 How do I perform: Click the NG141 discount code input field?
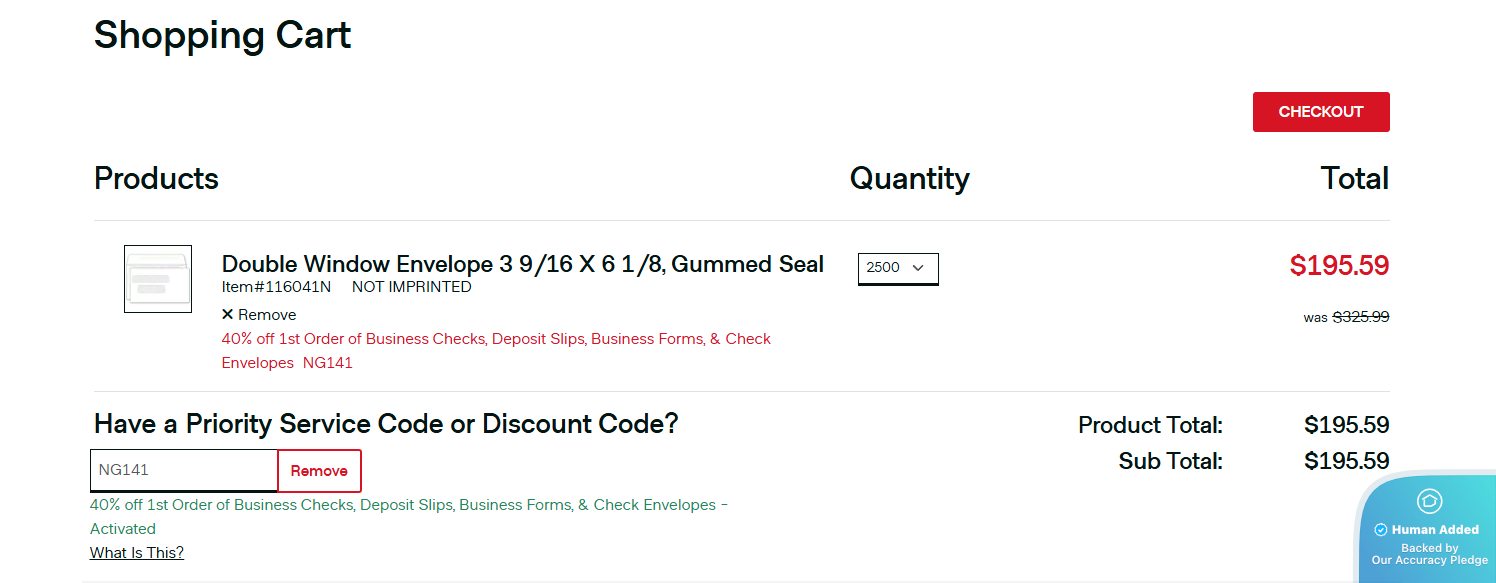(183, 470)
